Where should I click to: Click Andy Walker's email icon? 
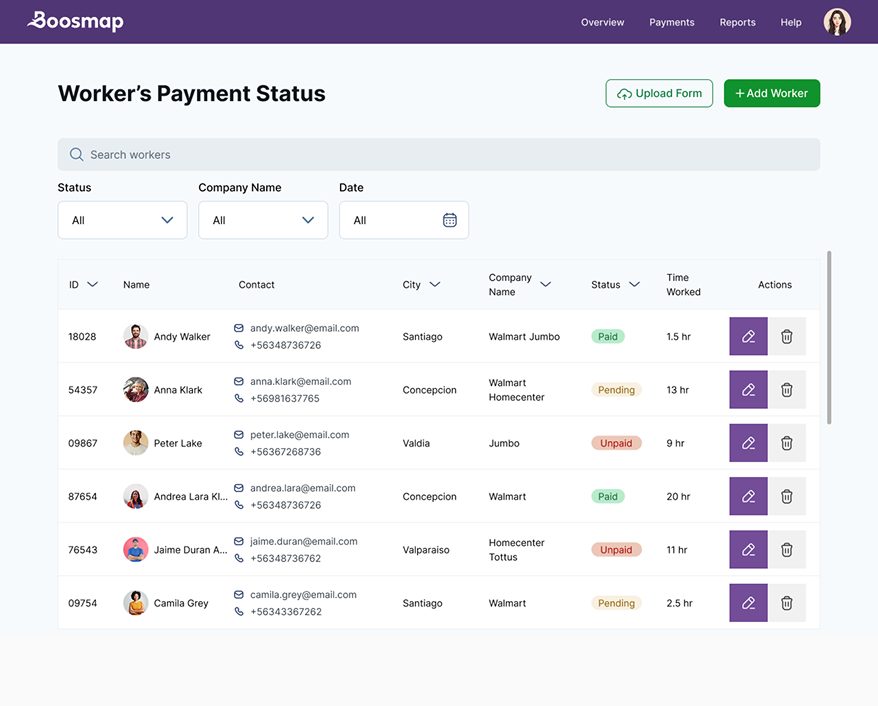(239, 328)
